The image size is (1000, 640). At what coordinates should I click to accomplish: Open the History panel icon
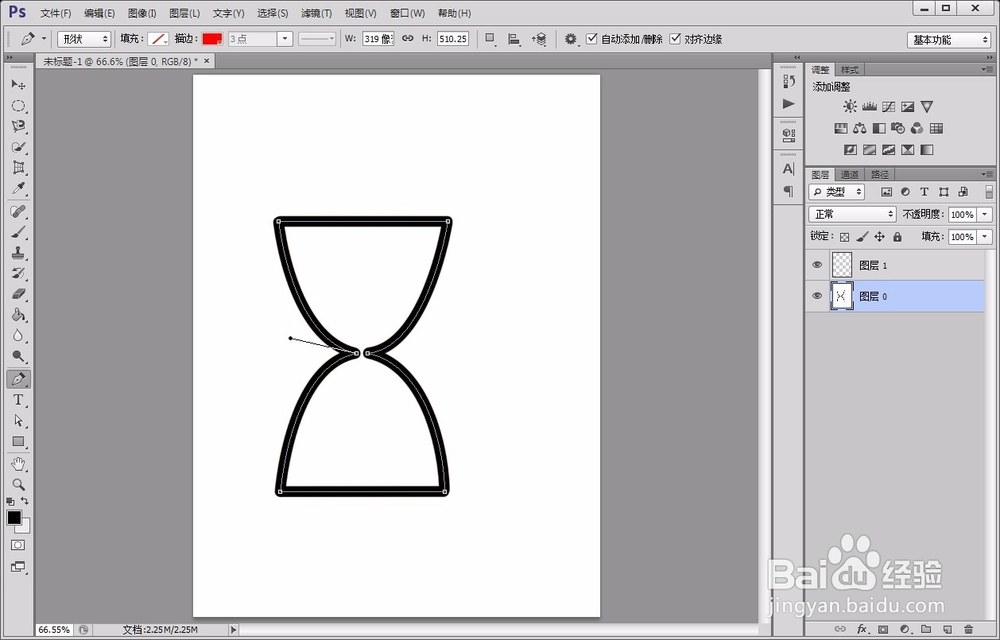tap(789, 81)
